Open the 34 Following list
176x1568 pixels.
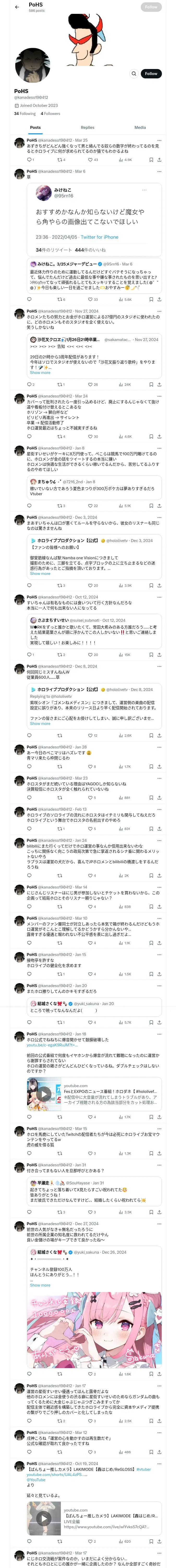point(25,114)
